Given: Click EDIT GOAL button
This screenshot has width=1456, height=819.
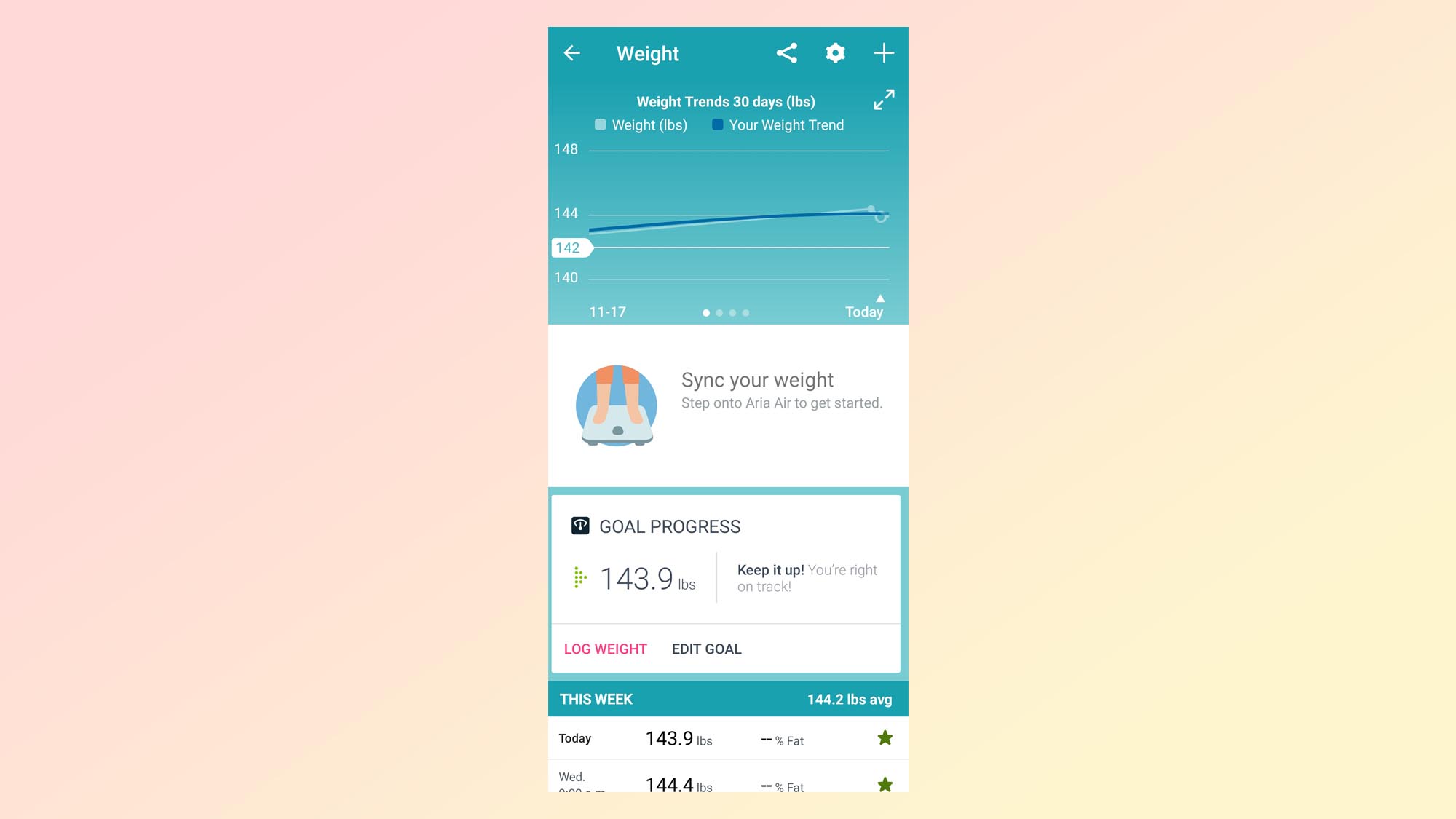Looking at the screenshot, I should (x=706, y=649).
